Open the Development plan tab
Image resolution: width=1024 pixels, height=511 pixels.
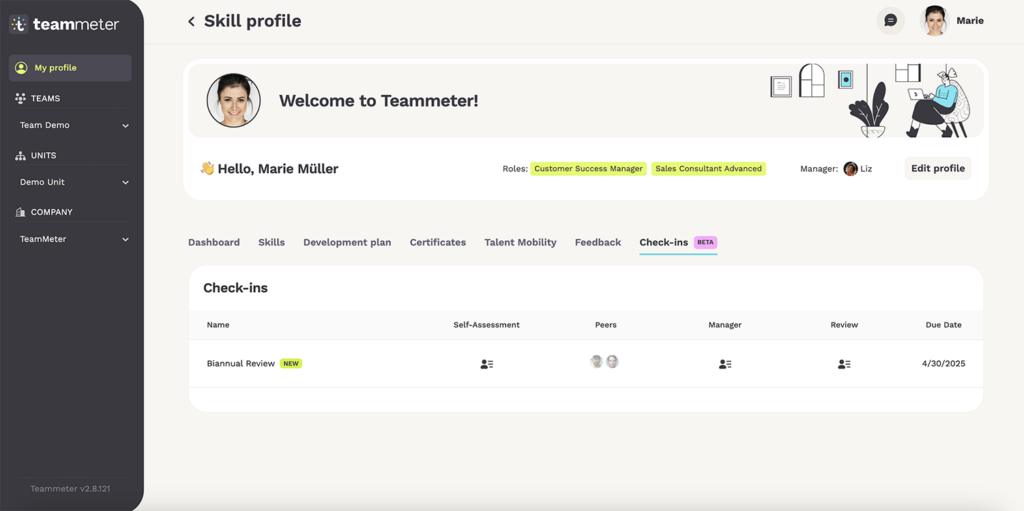347,242
